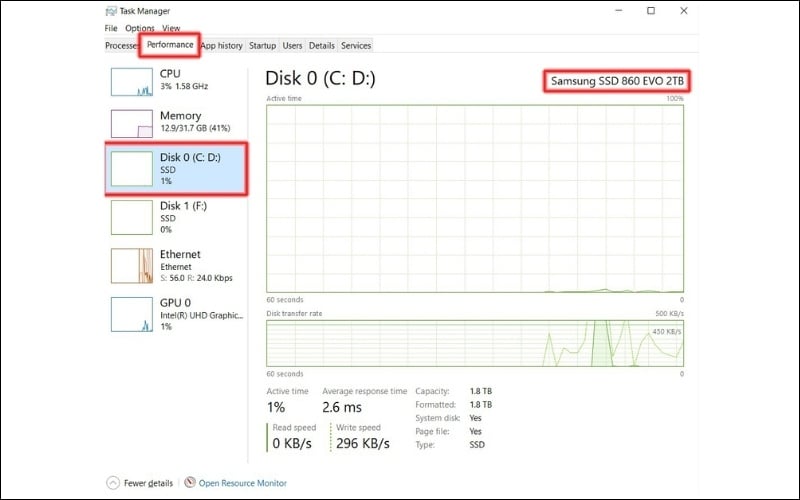Open Resource Monitor link
Viewport: 800px width, 500px height.
coord(243,483)
